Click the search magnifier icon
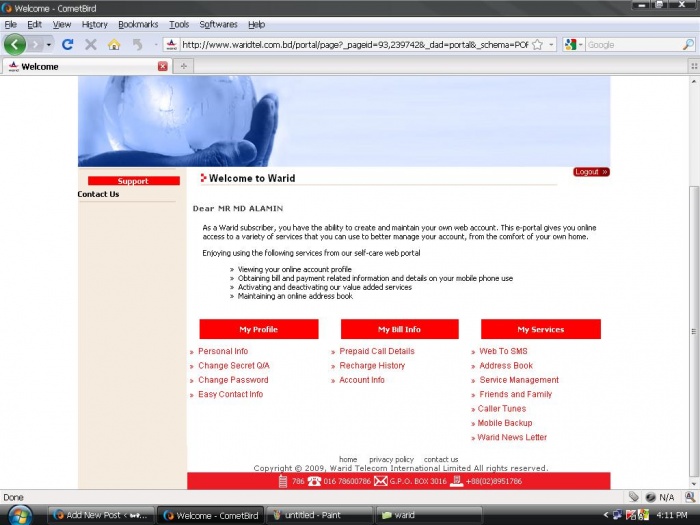 (688, 45)
